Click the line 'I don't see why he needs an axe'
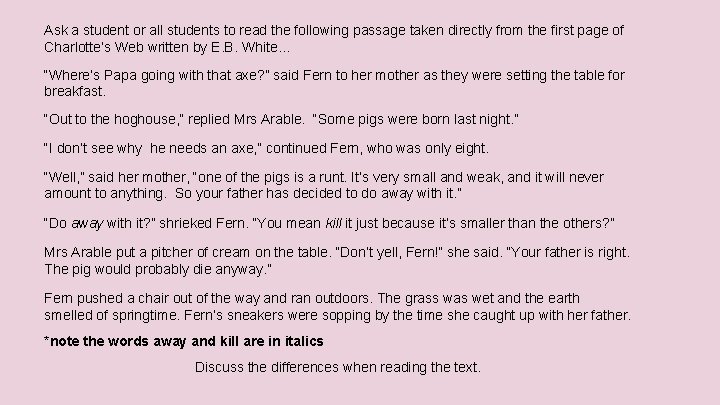The height and width of the screenshot is (405, 720). coord(266,148)
